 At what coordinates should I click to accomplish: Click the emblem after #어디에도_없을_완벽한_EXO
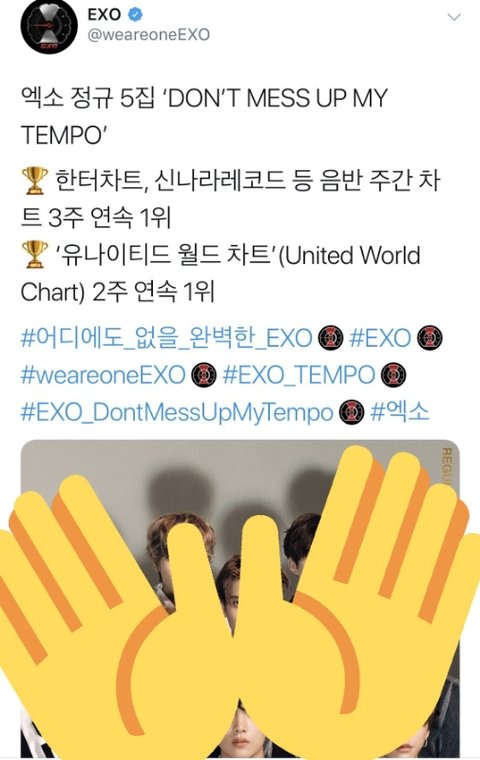[331, 338]
